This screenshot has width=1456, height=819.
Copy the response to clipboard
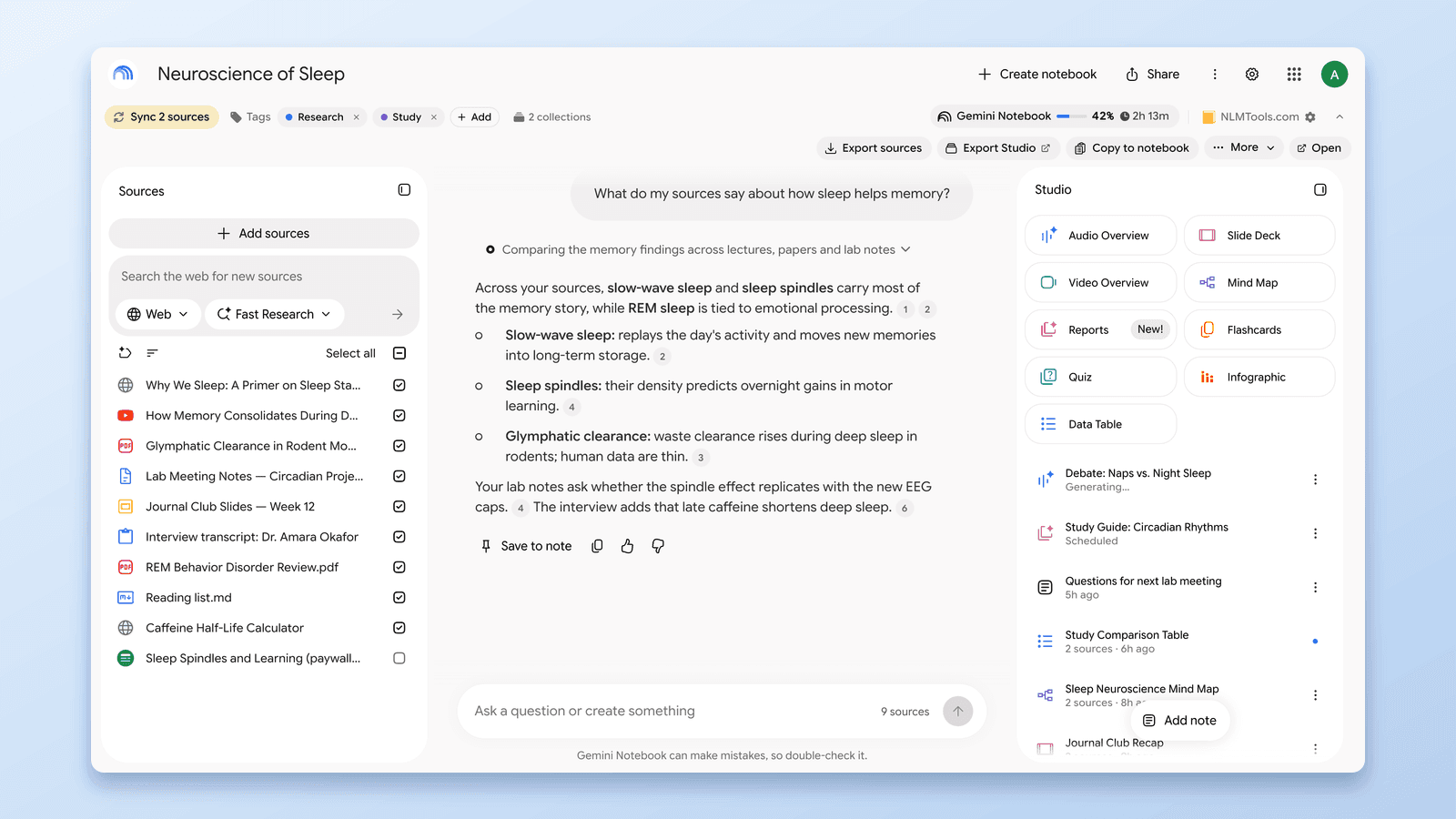point(597,546)
